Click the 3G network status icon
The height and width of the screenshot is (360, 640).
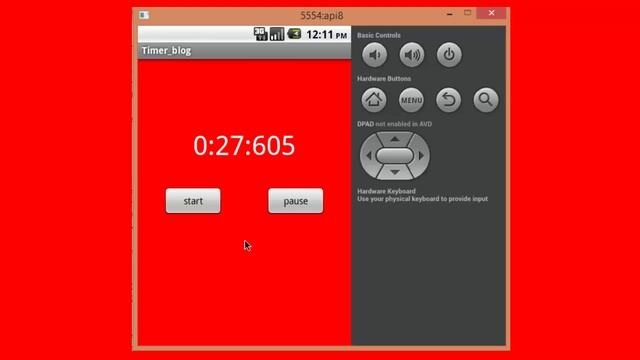[x=260, y=34]
